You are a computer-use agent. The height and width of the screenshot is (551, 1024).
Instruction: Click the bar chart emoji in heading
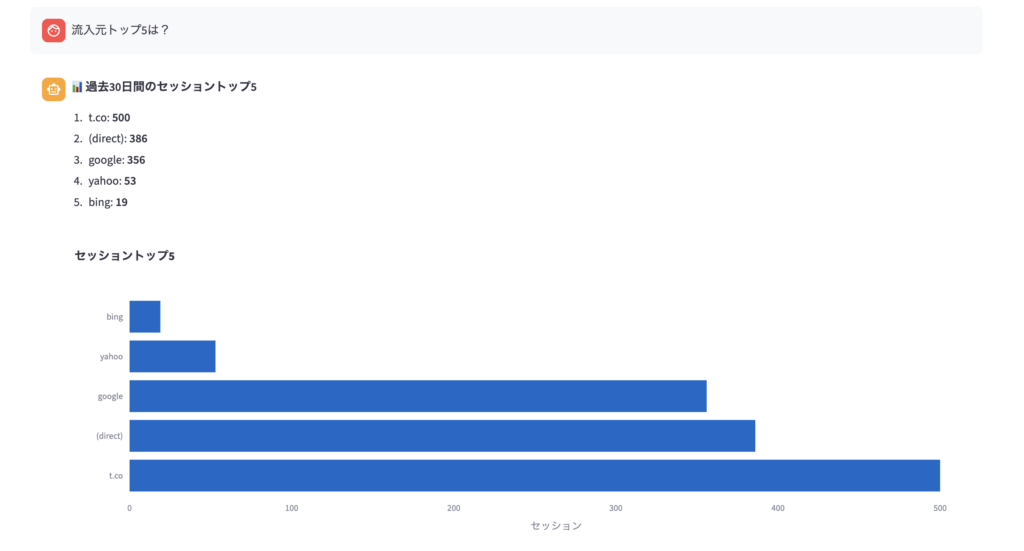77,87
